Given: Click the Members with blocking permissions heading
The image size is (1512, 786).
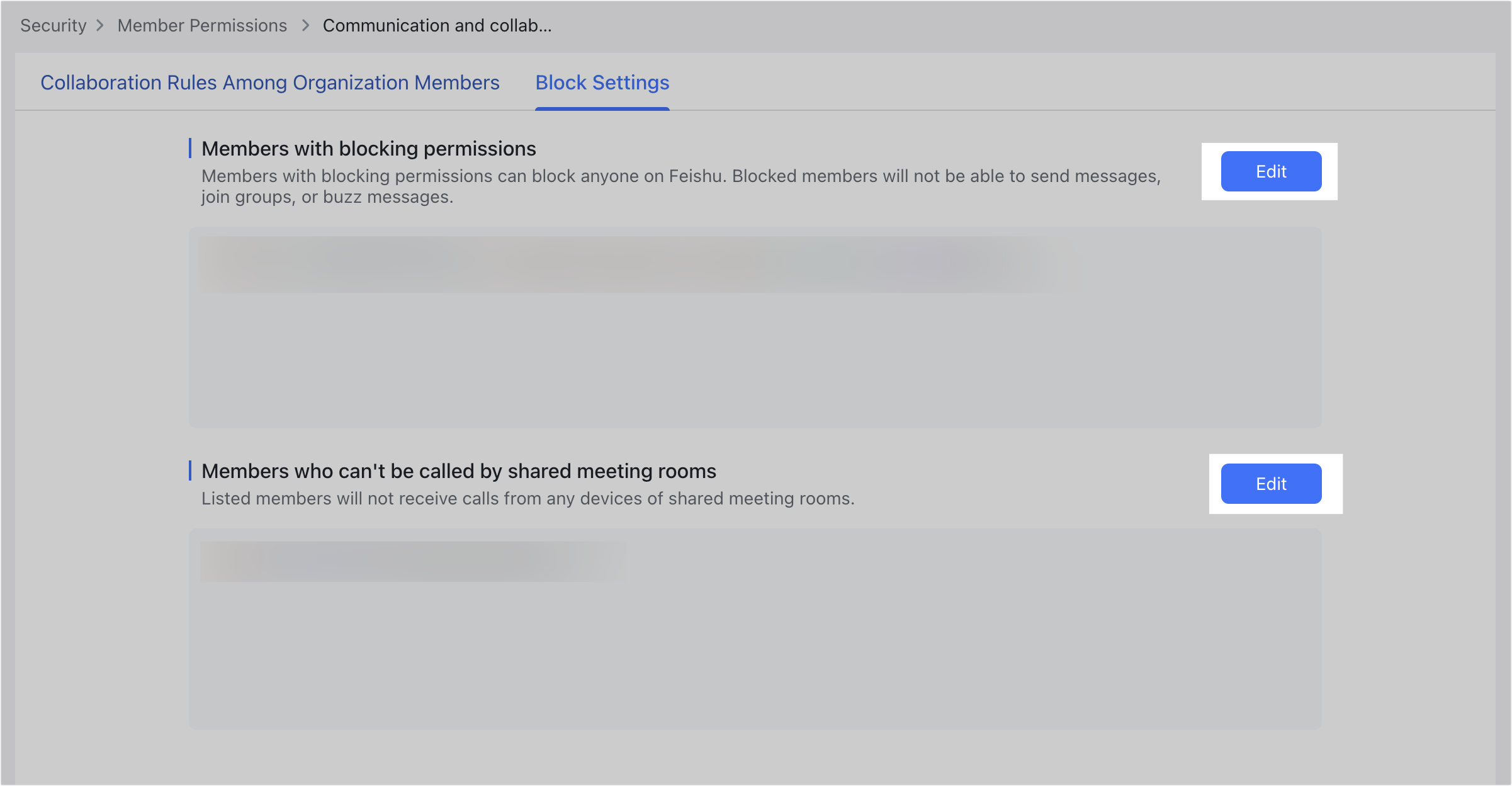Looking at the screenshot, I should [x=368, y=149].
